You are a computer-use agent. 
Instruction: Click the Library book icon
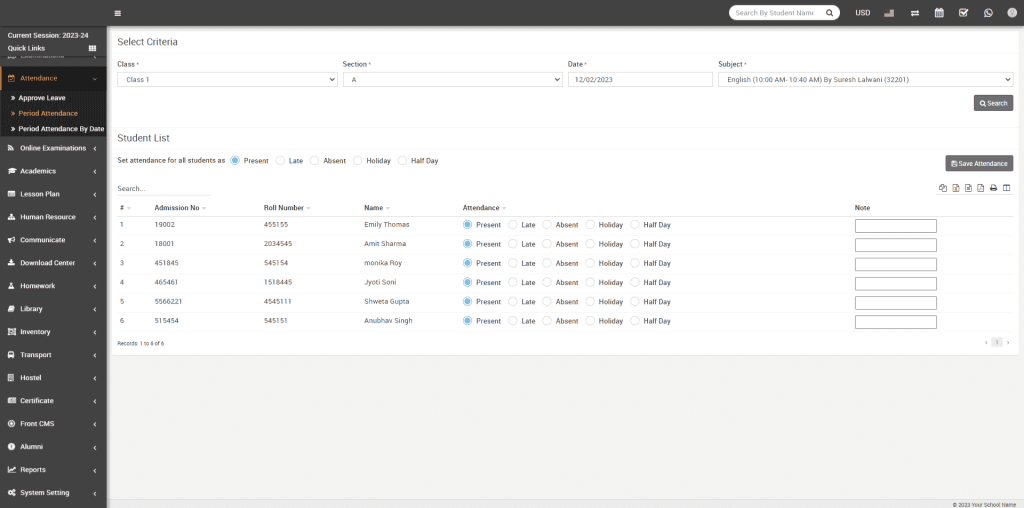coord(11,309)
